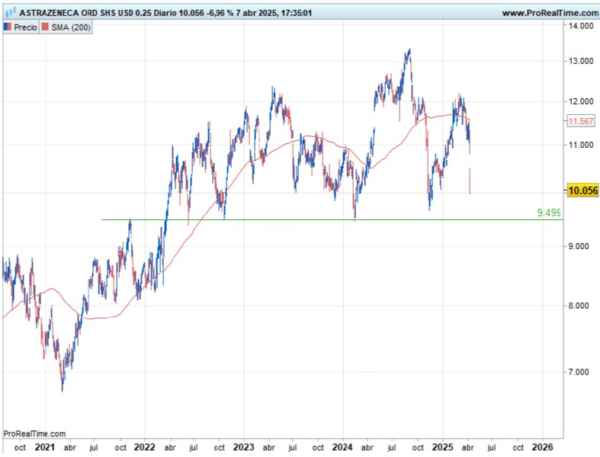Click the green 9.495 support level label
This screenshot has height=457, width=600.
pos(548,213)
